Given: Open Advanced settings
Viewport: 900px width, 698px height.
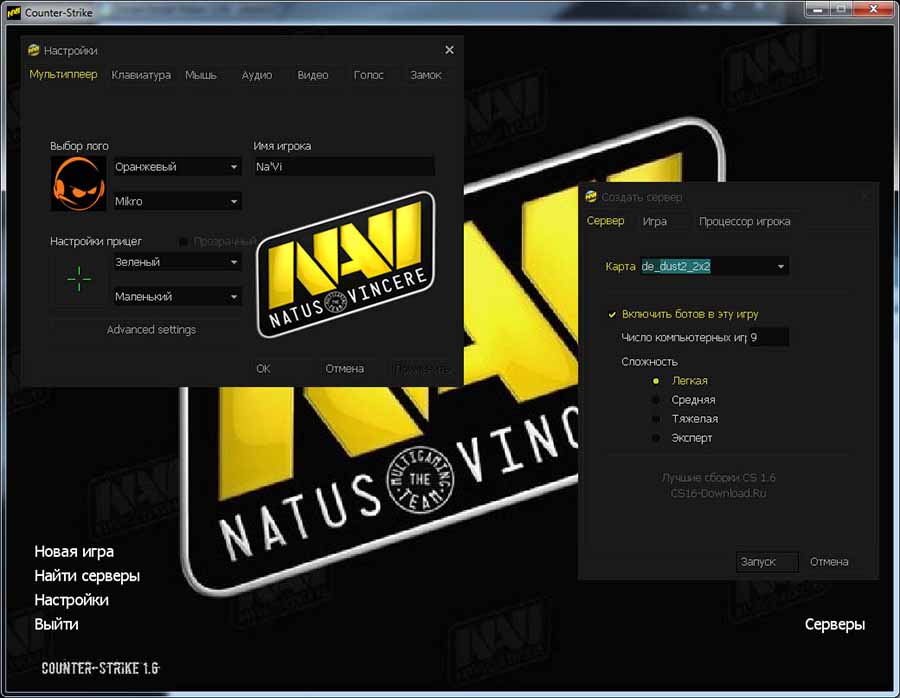Looking at the screenshot, I should click(x=151, y=329).
